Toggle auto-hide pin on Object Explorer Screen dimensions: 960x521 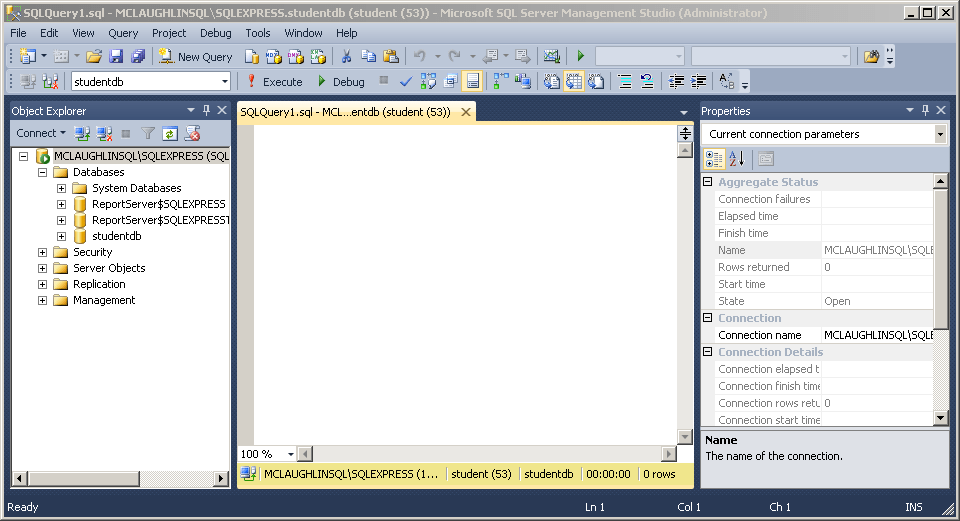click(206, 110)
